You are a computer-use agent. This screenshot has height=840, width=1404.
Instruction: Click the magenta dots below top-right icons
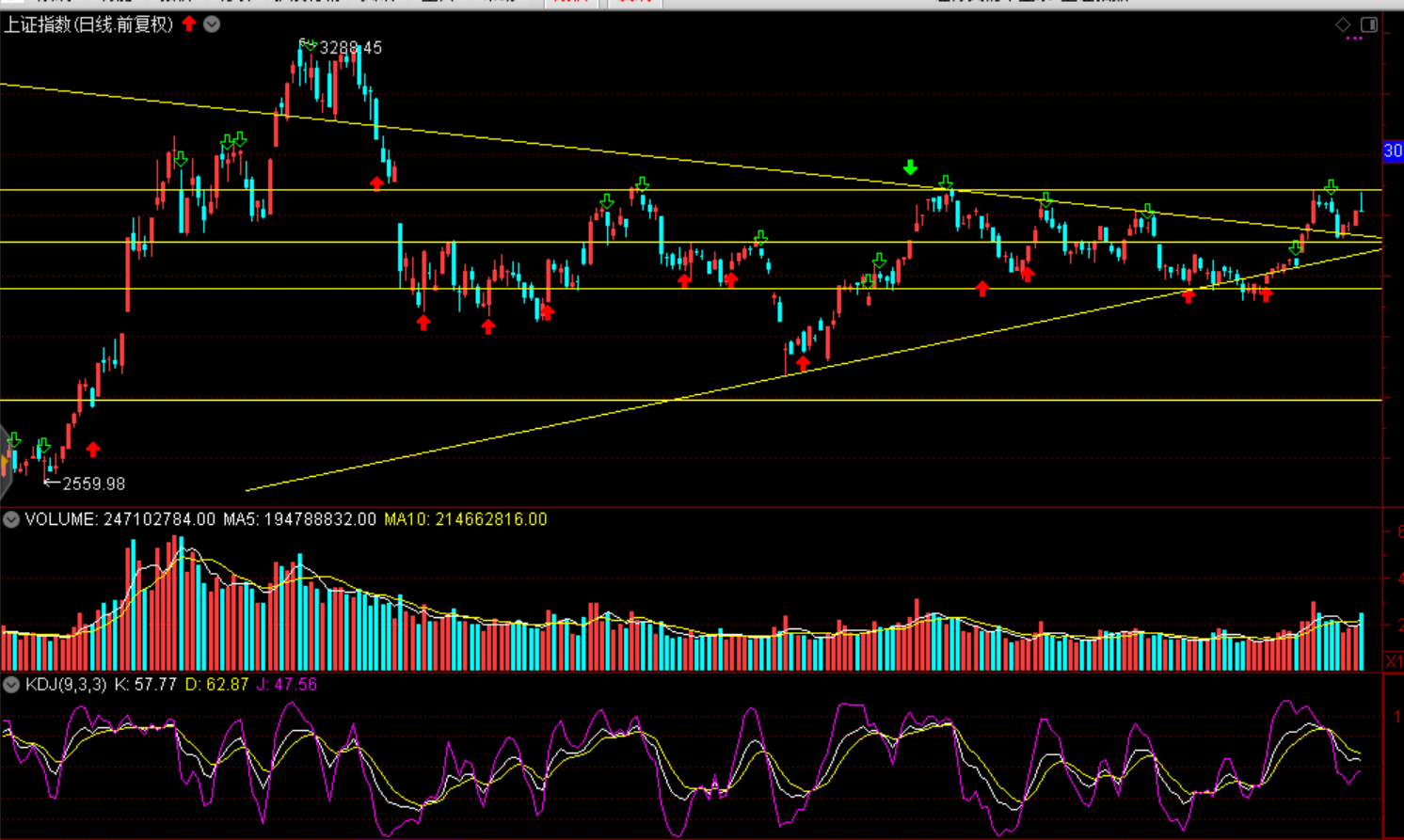[1354, 39]
